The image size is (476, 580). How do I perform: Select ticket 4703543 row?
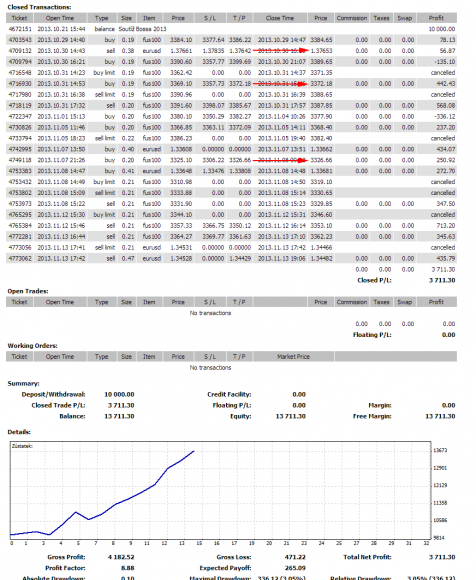coord(232,40)
